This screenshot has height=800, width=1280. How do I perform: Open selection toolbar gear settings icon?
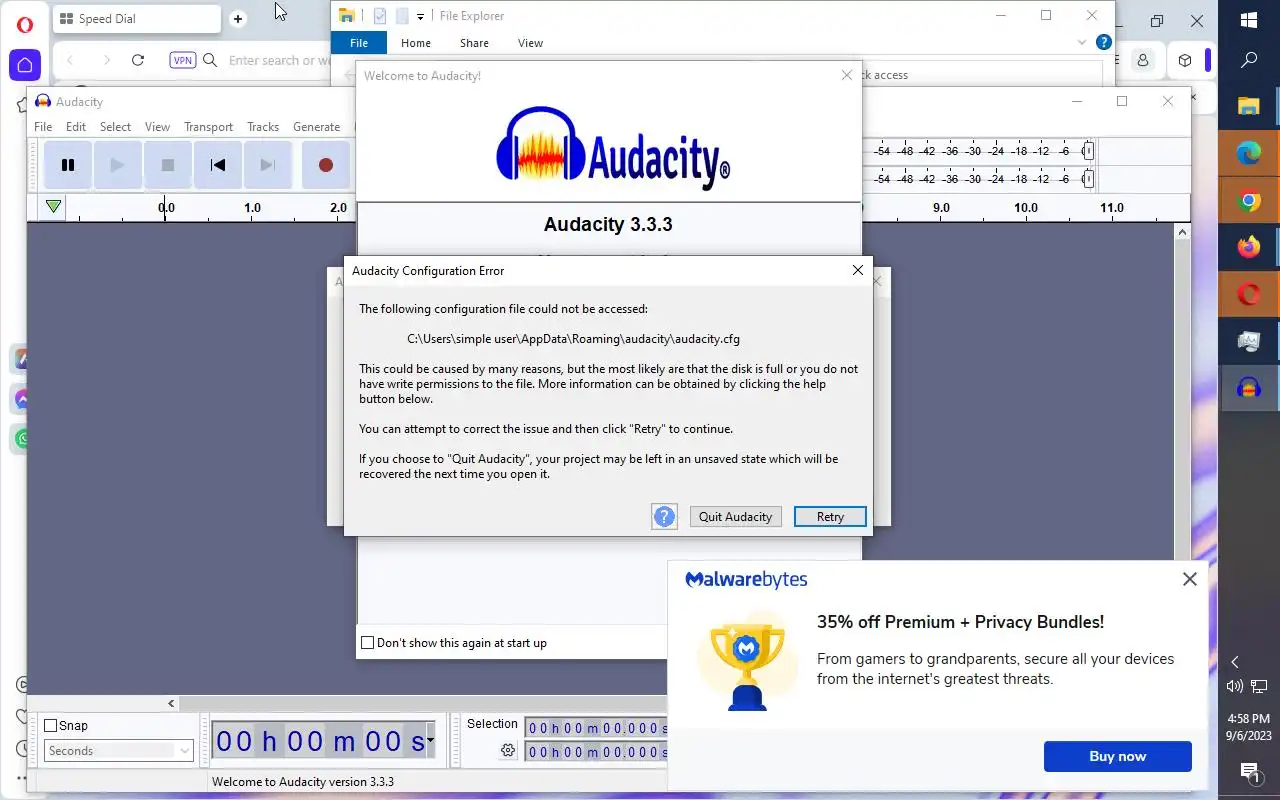(x=508, y=750)
